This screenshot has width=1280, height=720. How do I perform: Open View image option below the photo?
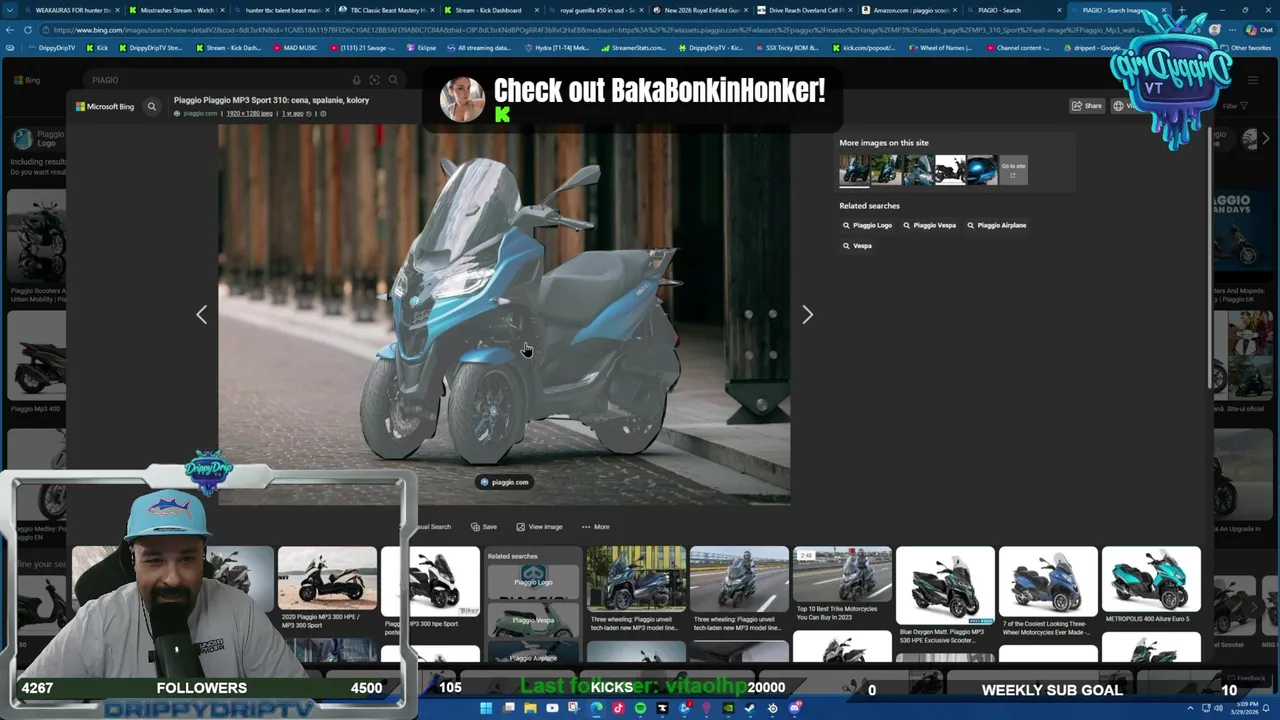540,527
